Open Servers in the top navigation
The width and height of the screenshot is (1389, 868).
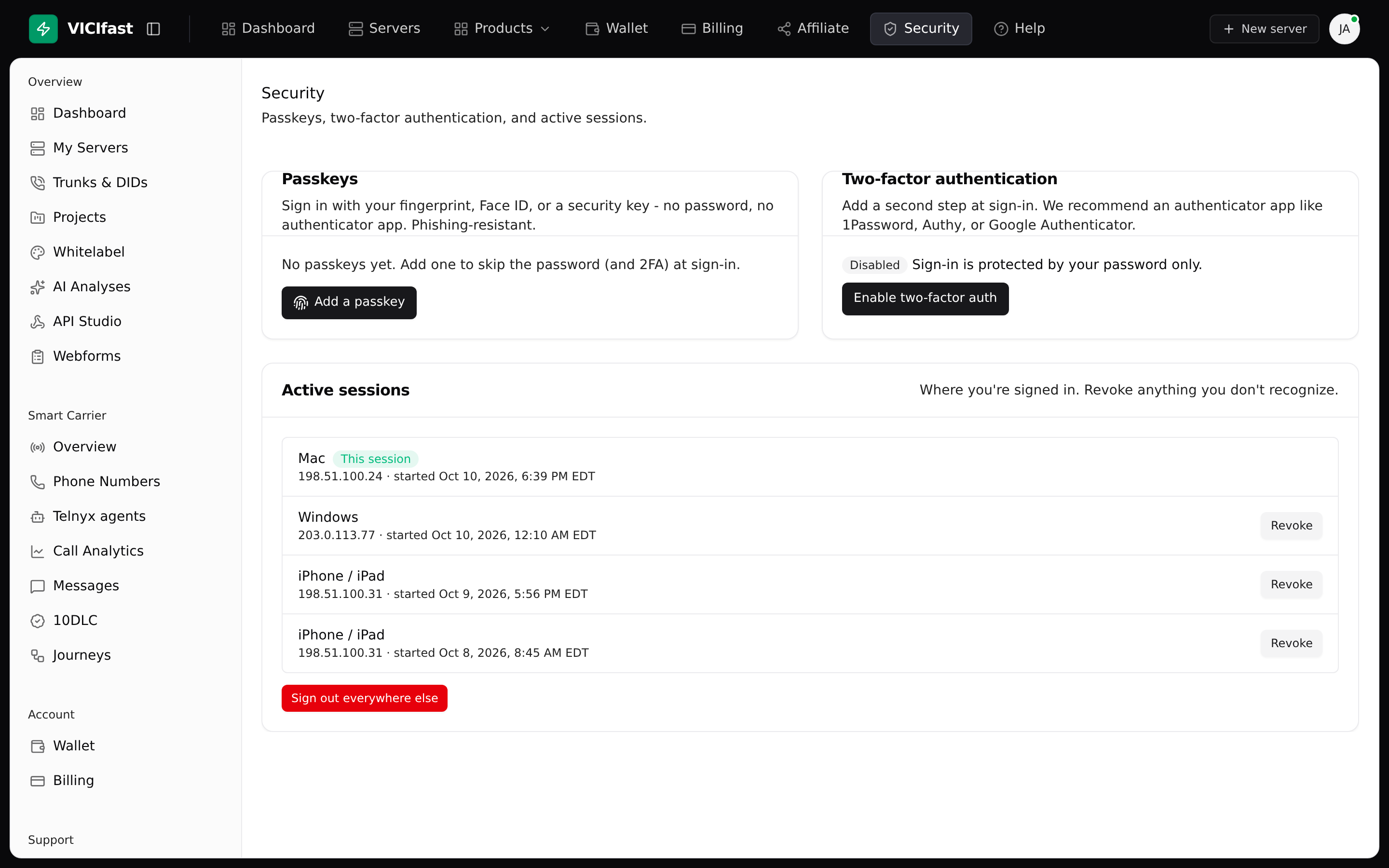384,29
